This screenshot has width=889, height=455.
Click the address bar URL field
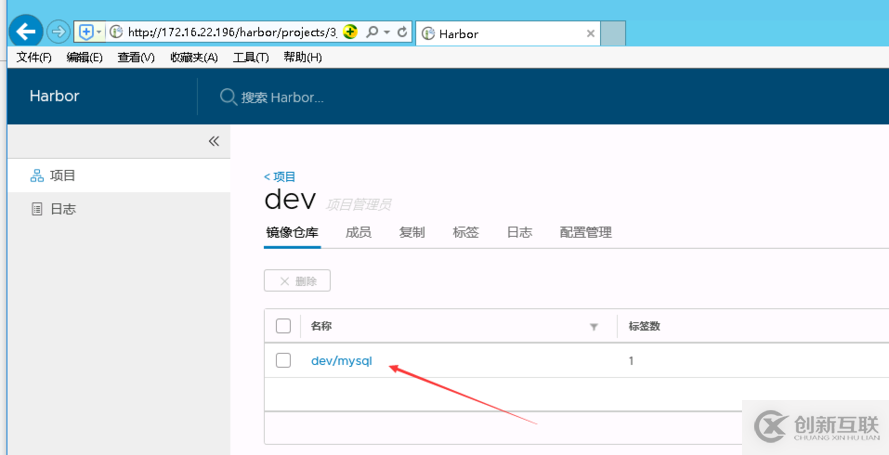tap(232, 32)
